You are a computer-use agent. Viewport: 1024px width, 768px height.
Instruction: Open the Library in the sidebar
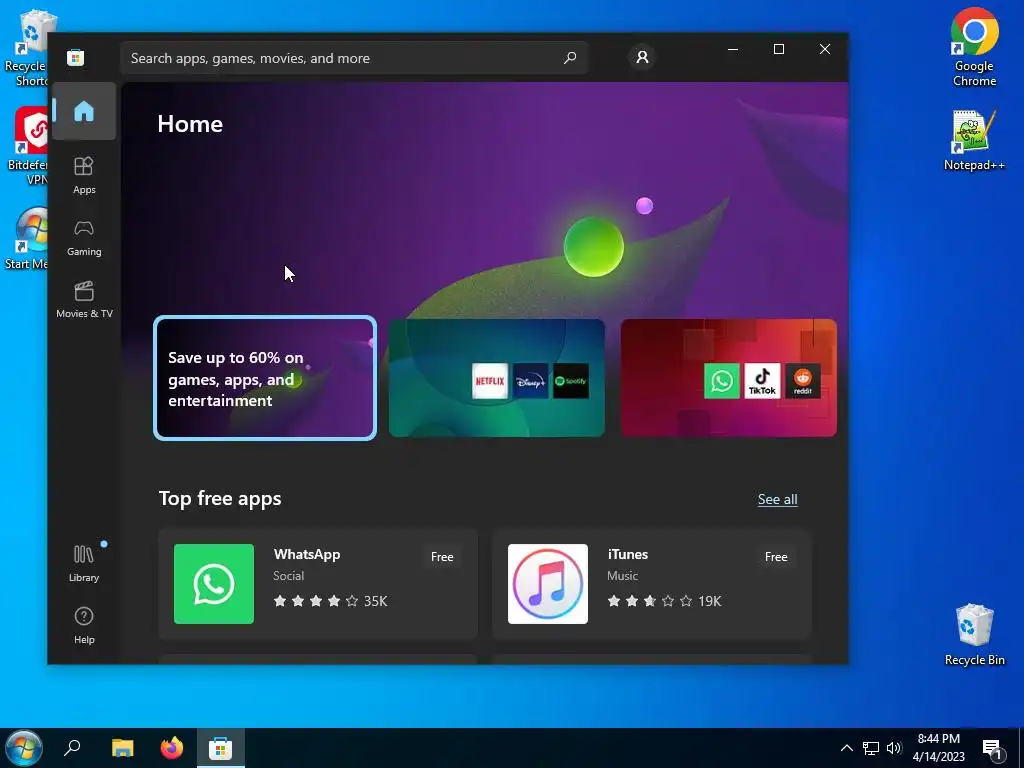click(x=84, y=563)
